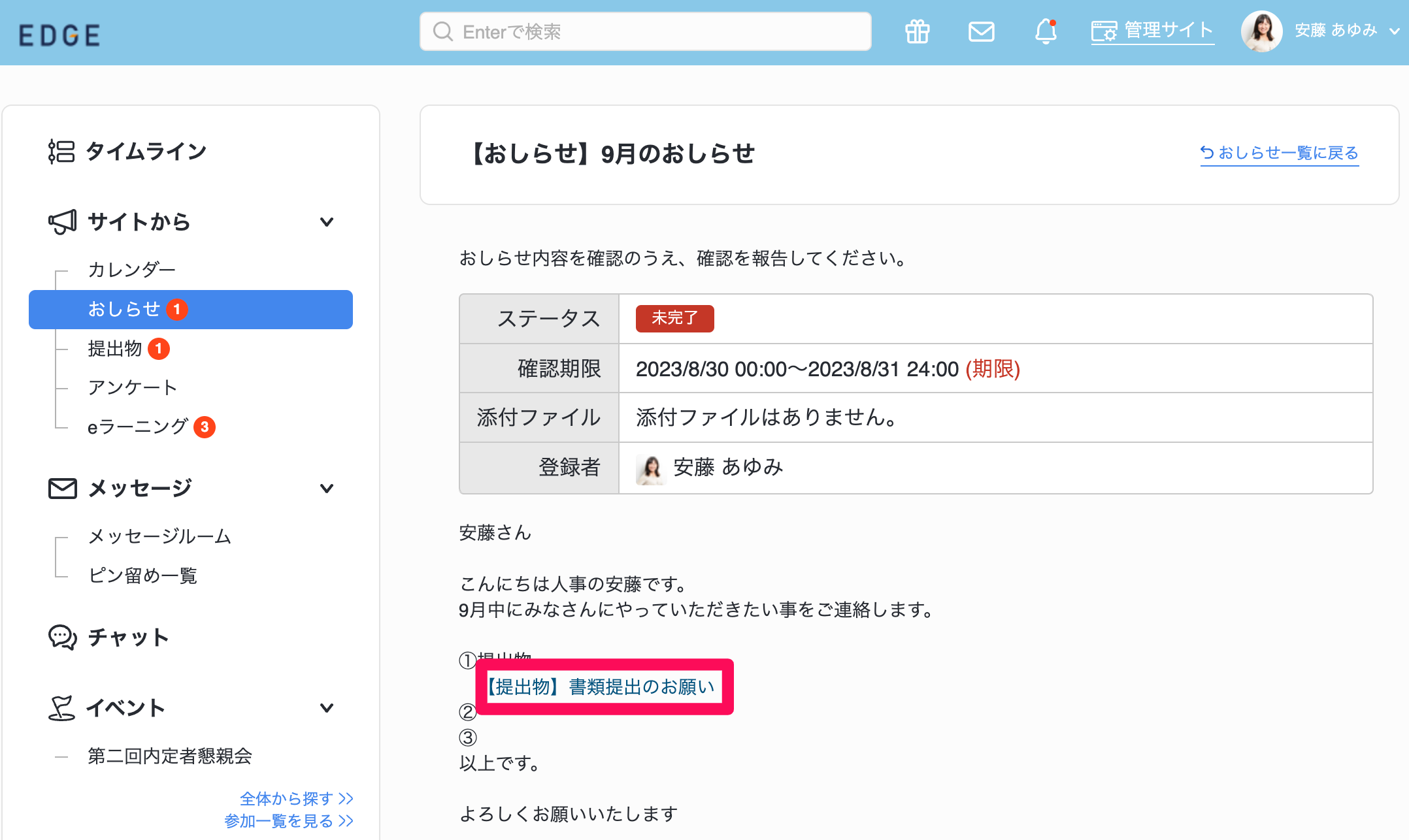Open 【提出物】書類提出のお願い link
The height and width of the screenshot is (840, 1409).
pyautogui.click(x=600, y=687)
